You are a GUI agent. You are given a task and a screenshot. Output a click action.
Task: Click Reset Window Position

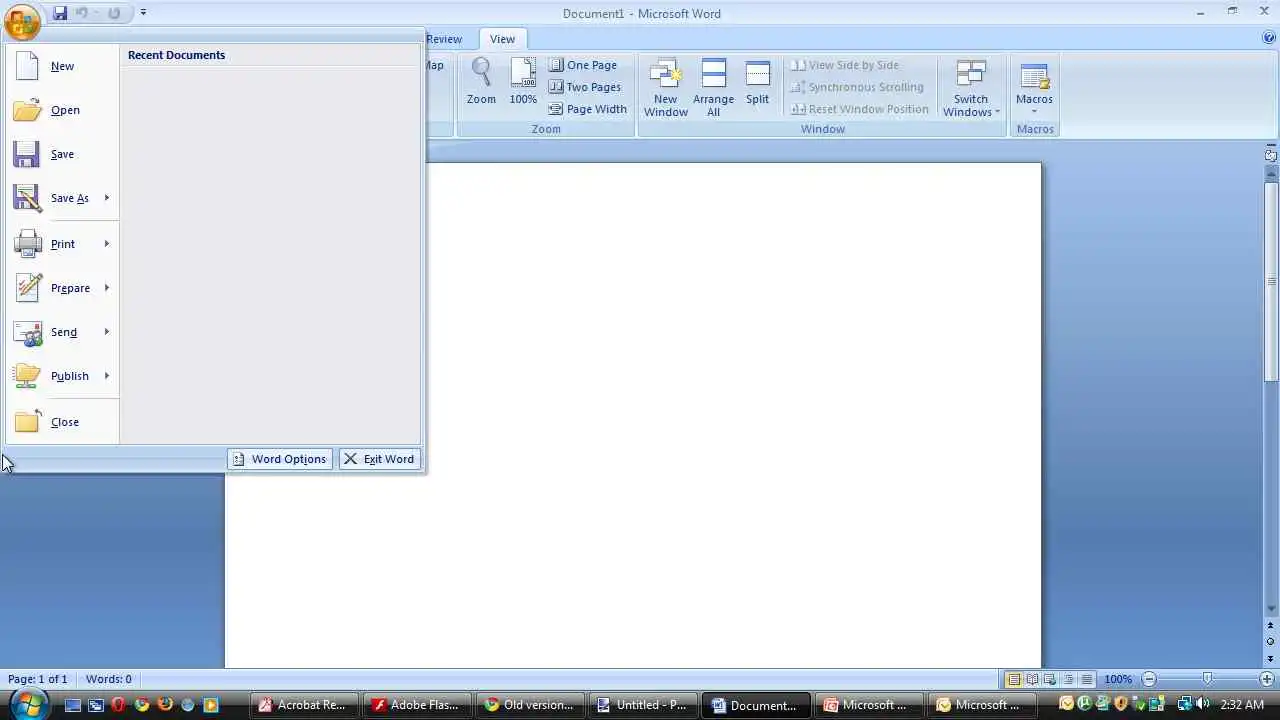(x=860, y=109)
